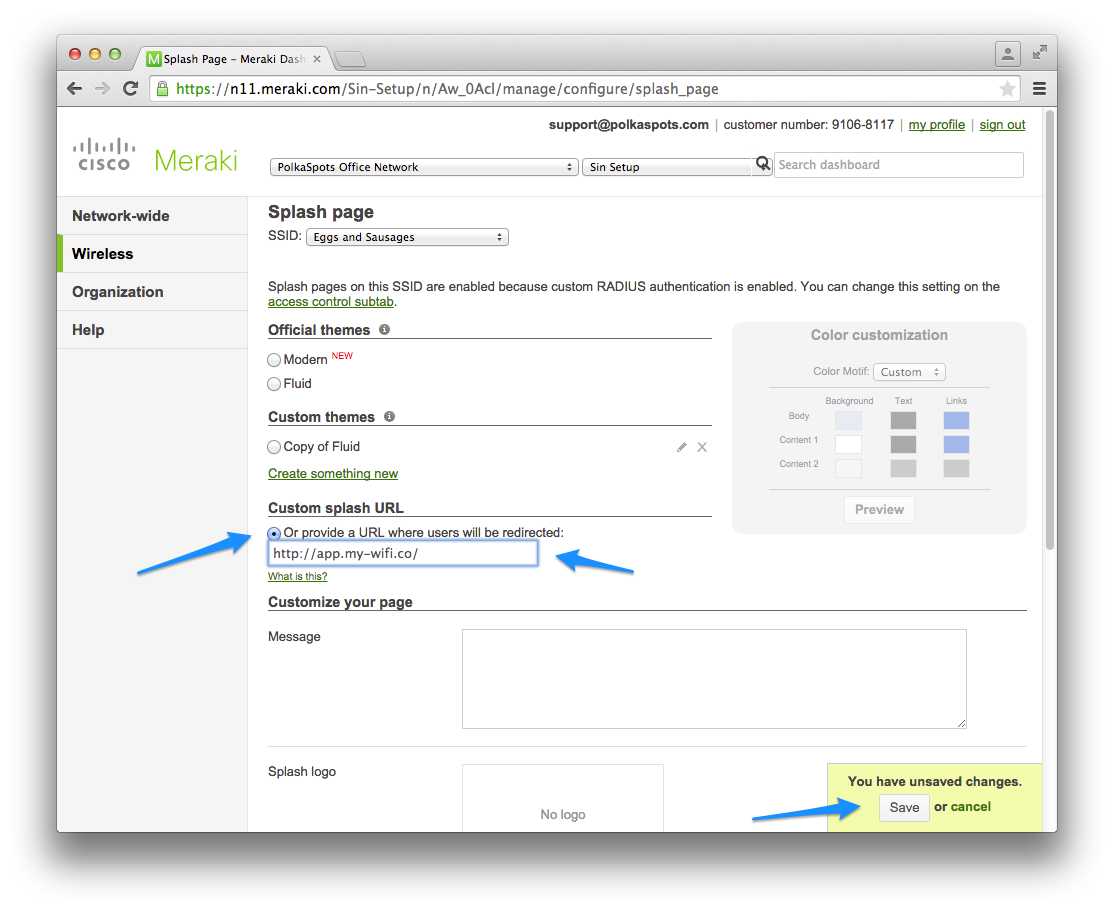1114x911 pixels.
Task: Click the cancel link for unsaved changes
Action: [x=970, y=807]
